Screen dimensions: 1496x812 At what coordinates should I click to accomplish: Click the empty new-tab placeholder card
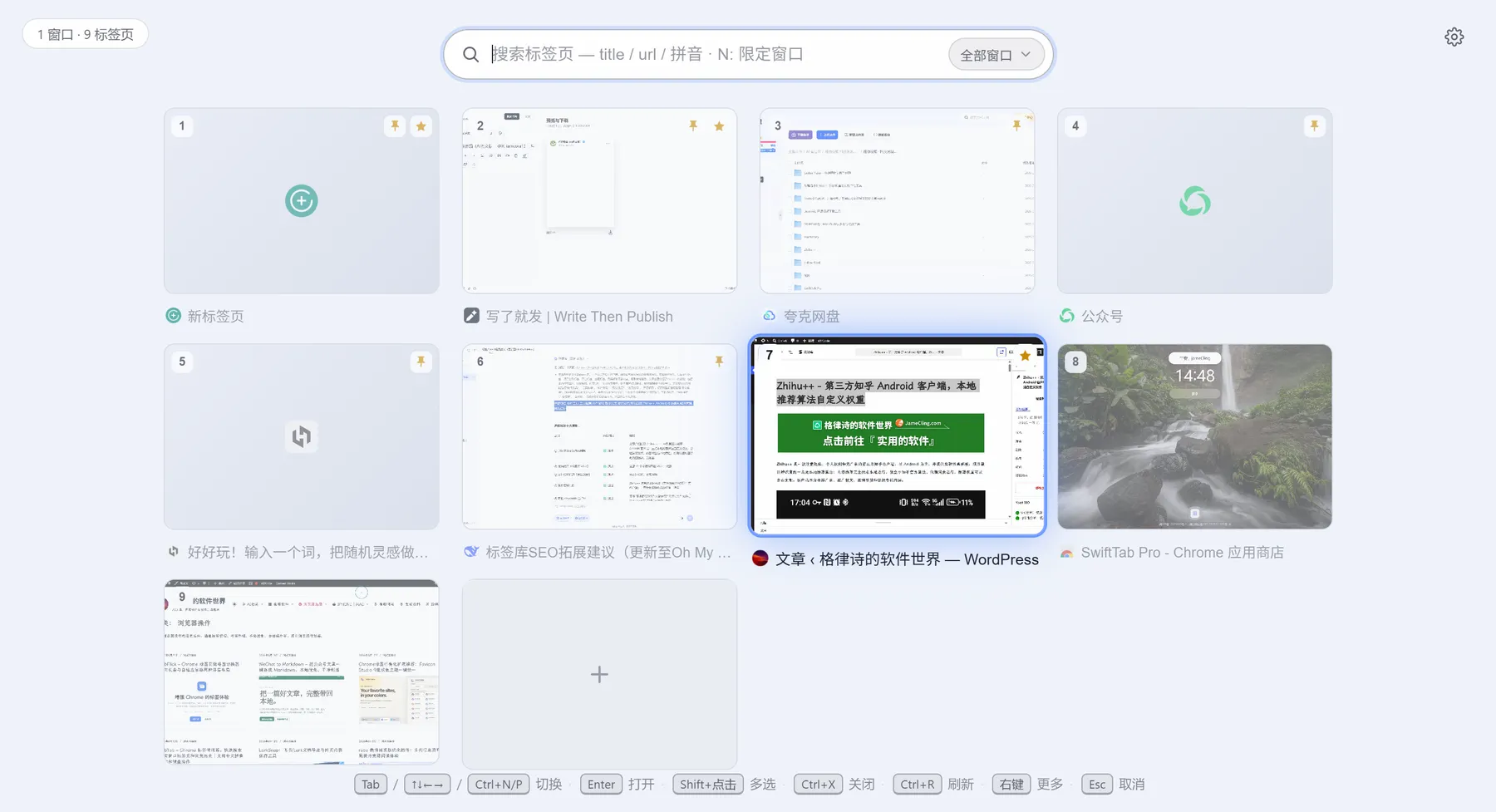[599, 674]
